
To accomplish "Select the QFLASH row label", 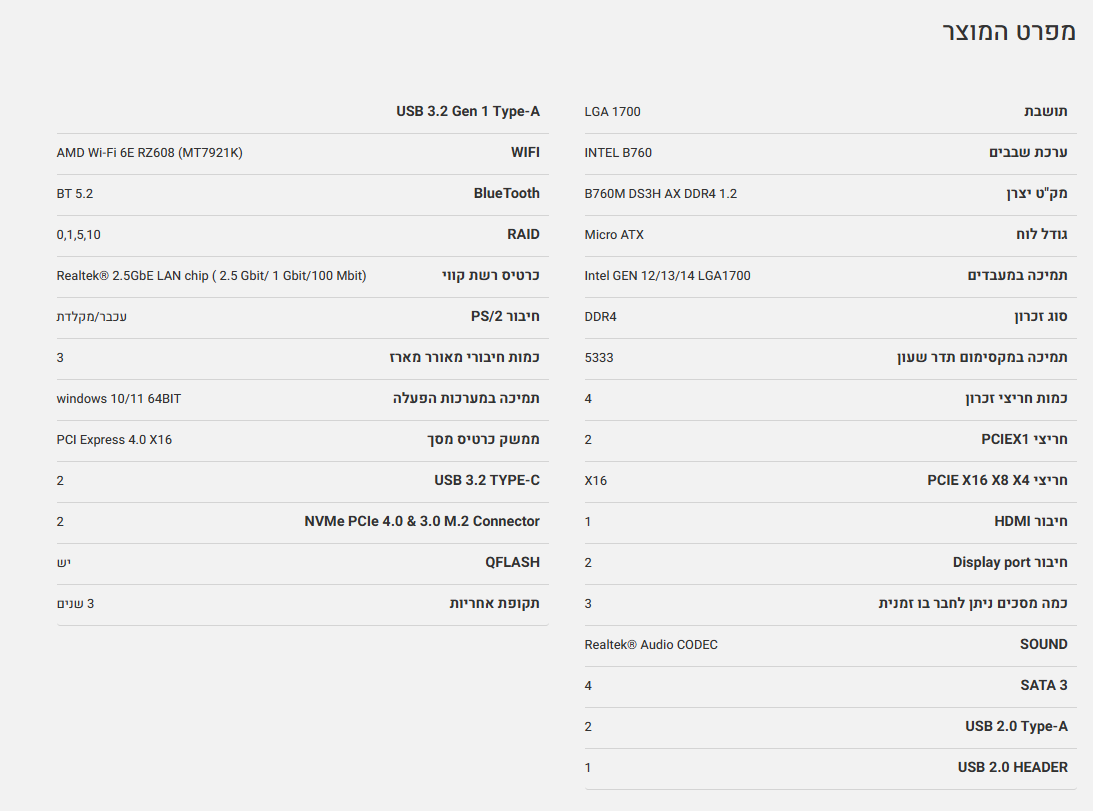I will pos(512,563).
